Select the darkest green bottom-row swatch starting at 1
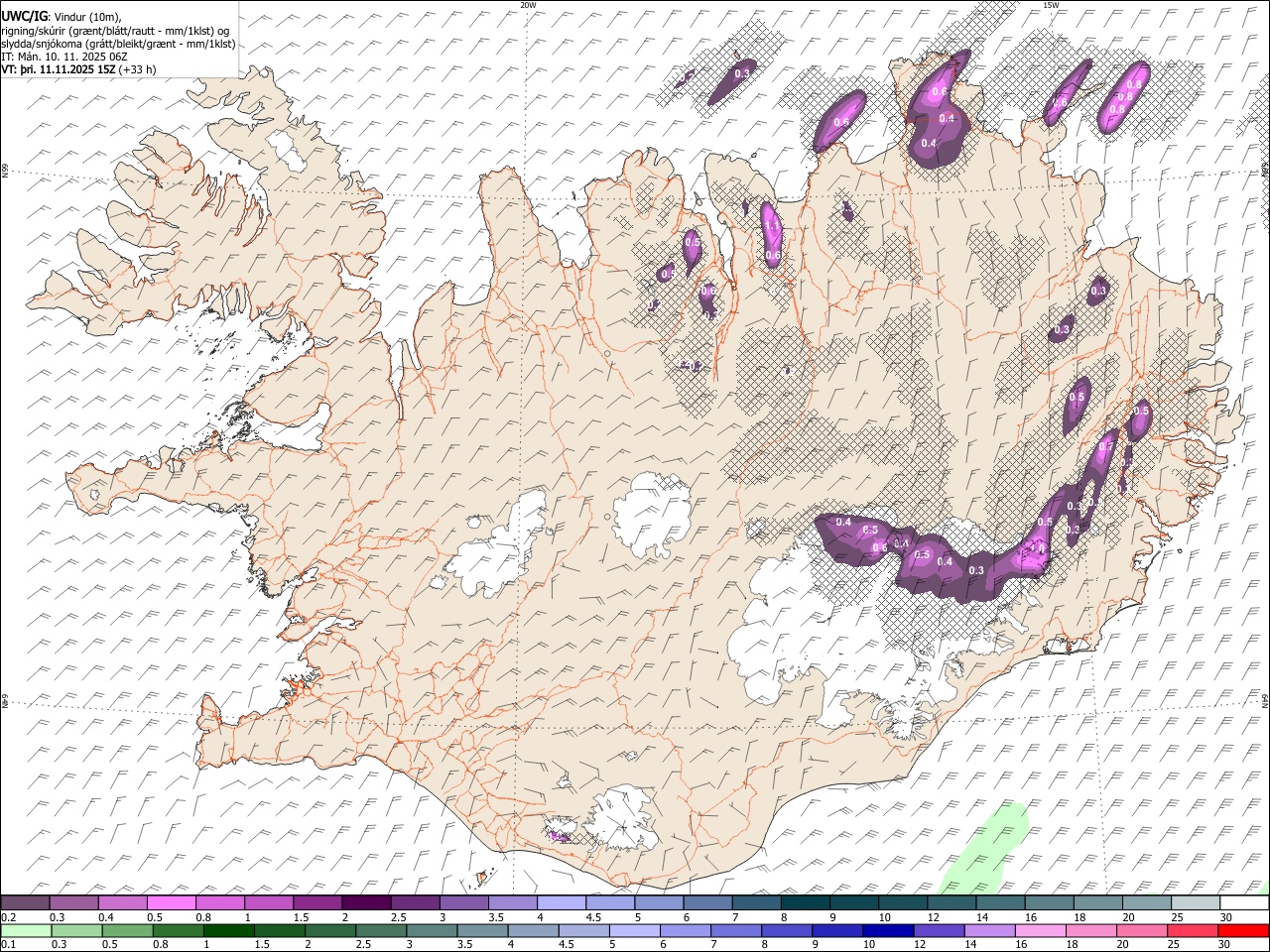 tap(229, 930)
